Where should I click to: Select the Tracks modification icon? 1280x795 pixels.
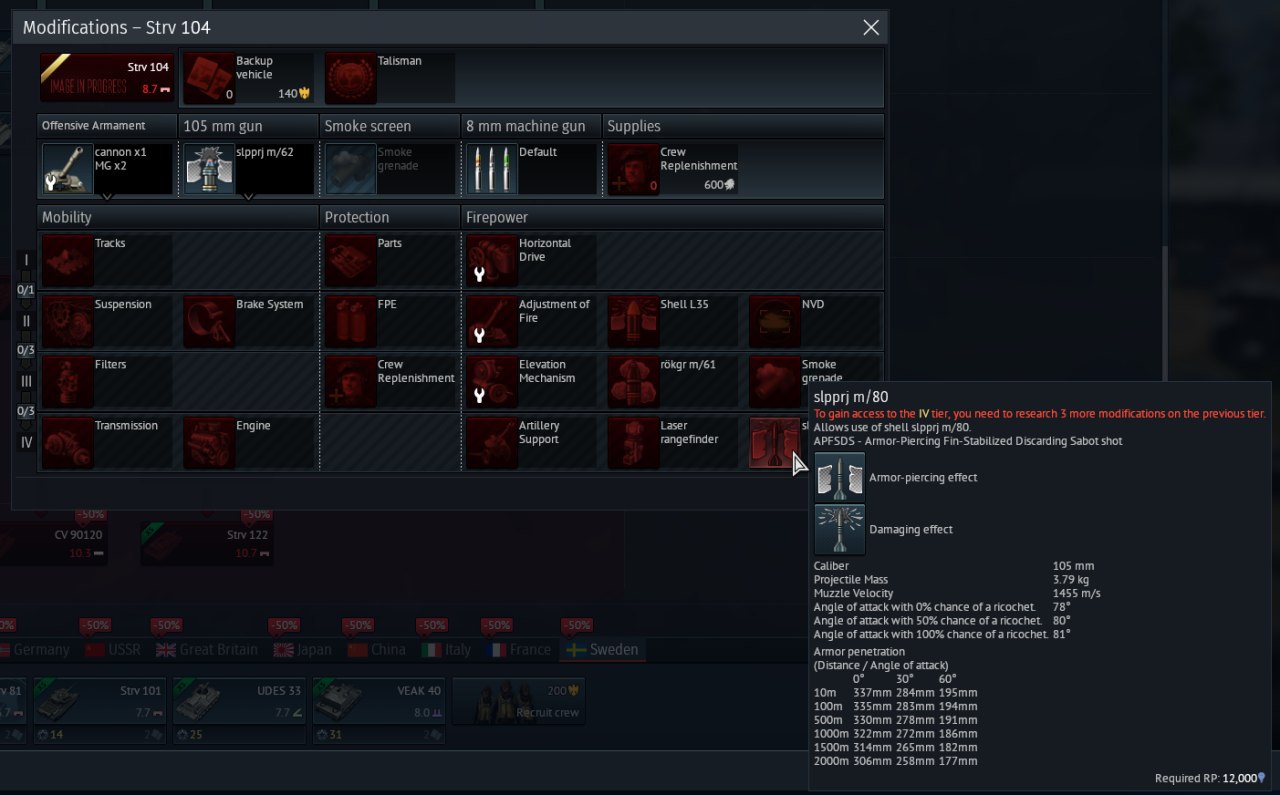(x=67, y=260)
